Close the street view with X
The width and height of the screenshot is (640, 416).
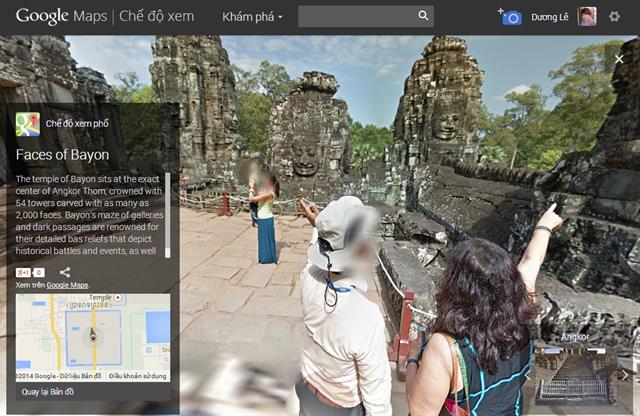[619, 59]
